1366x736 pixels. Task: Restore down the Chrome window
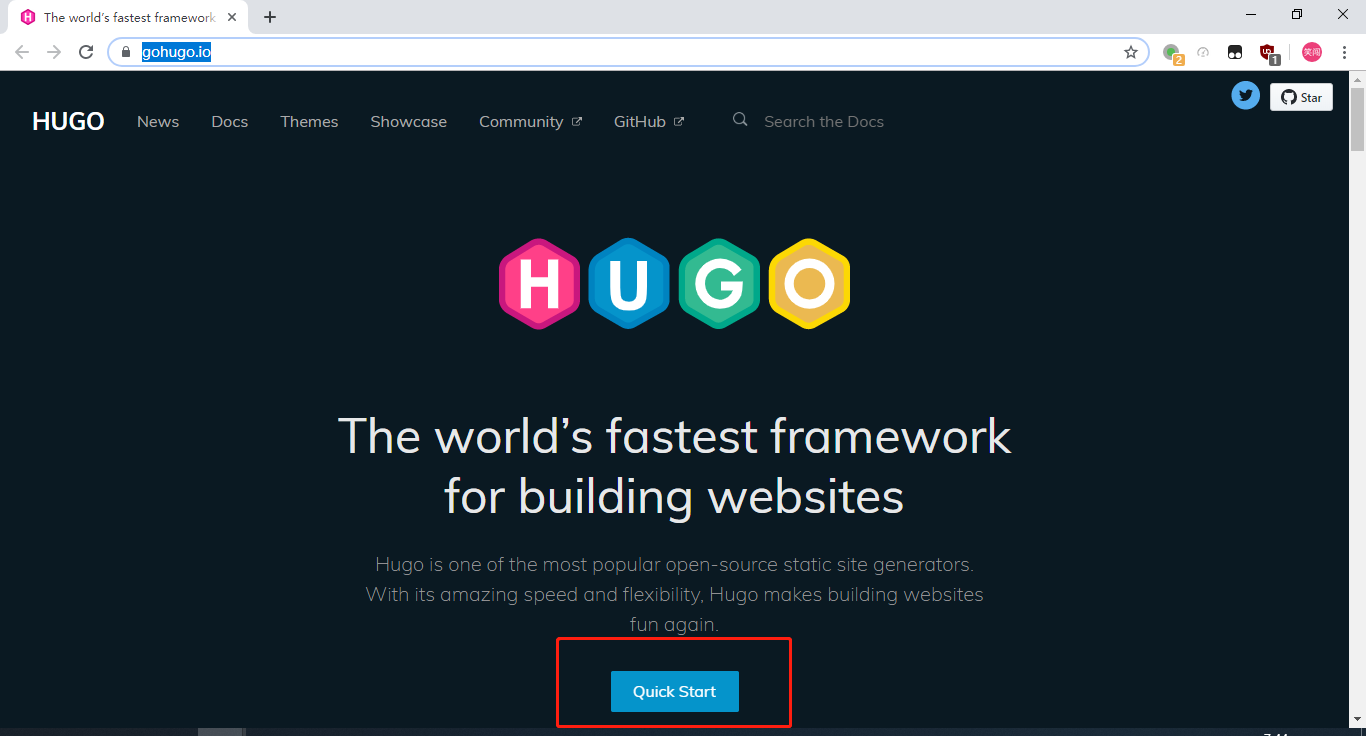(1297, 14)
